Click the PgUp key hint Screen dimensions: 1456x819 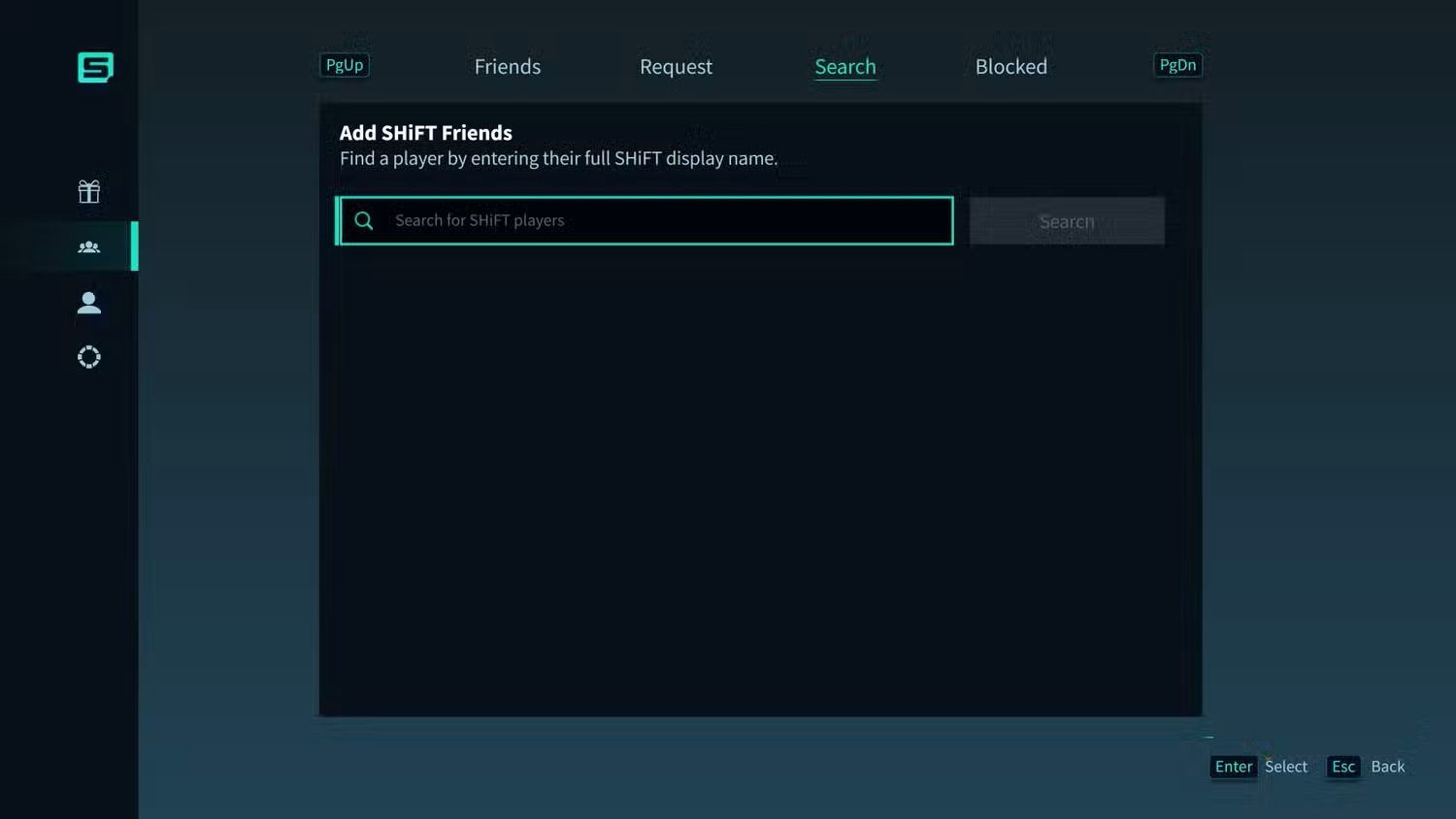click(345, 65)
